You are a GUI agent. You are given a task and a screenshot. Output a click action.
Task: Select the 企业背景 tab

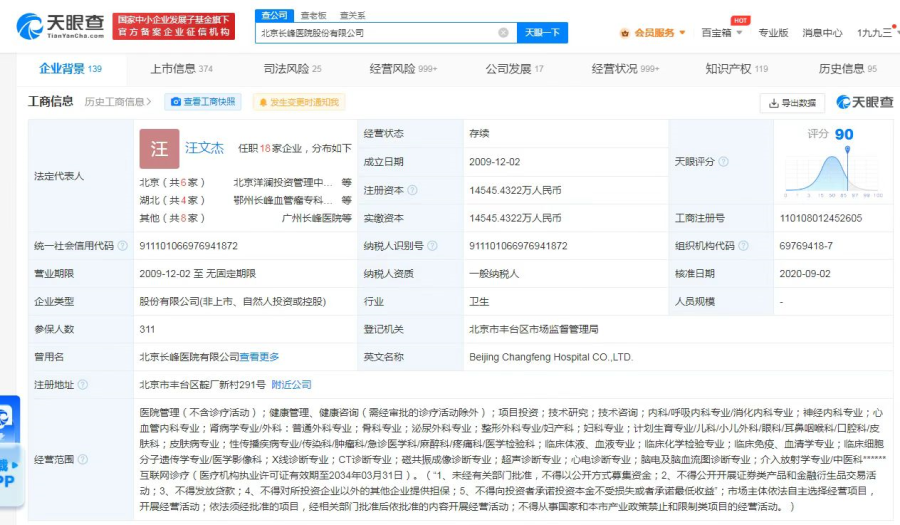click(x=70, y=69)
